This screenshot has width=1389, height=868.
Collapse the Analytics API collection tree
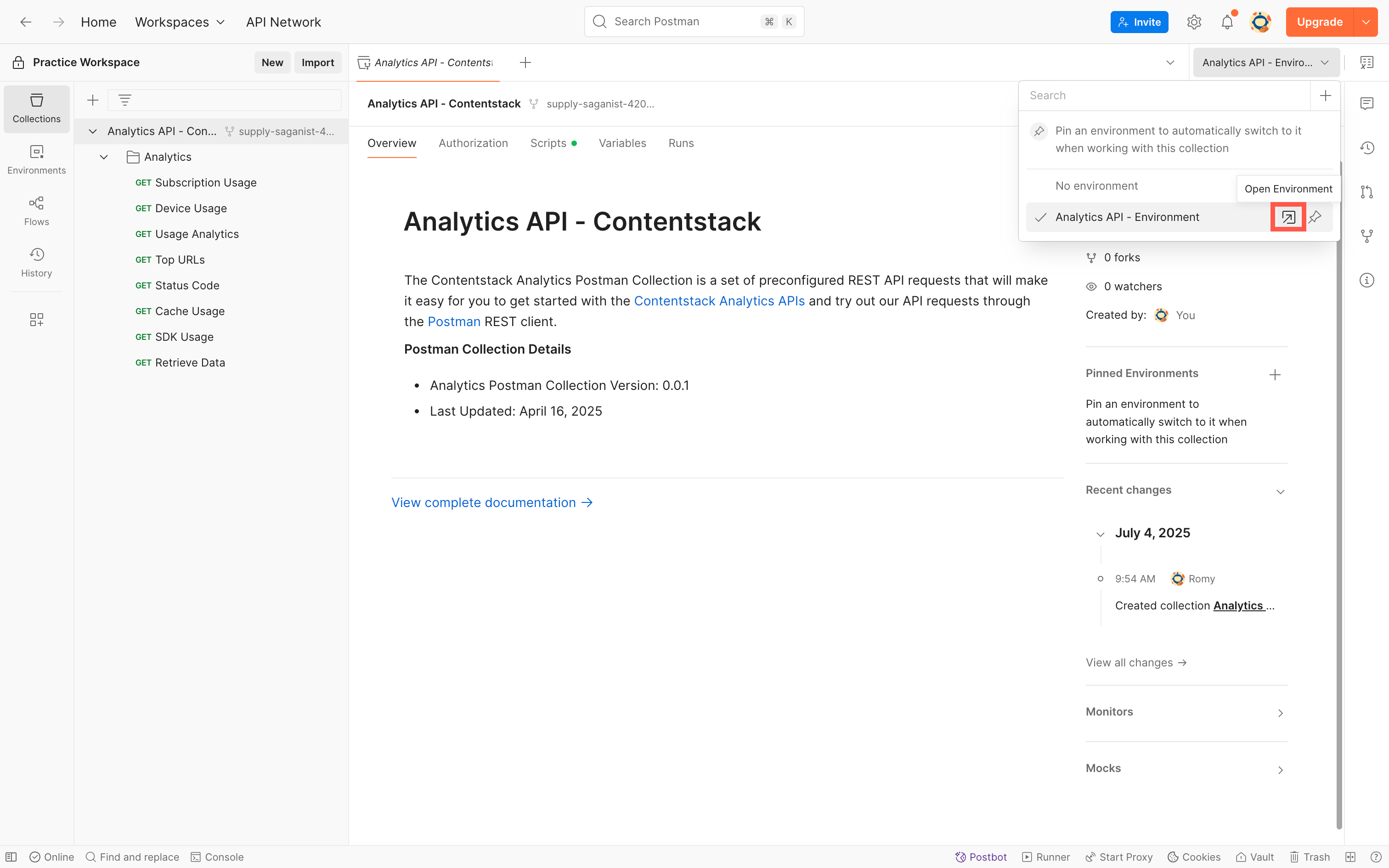pyautogui.click(x=92, y=131)
